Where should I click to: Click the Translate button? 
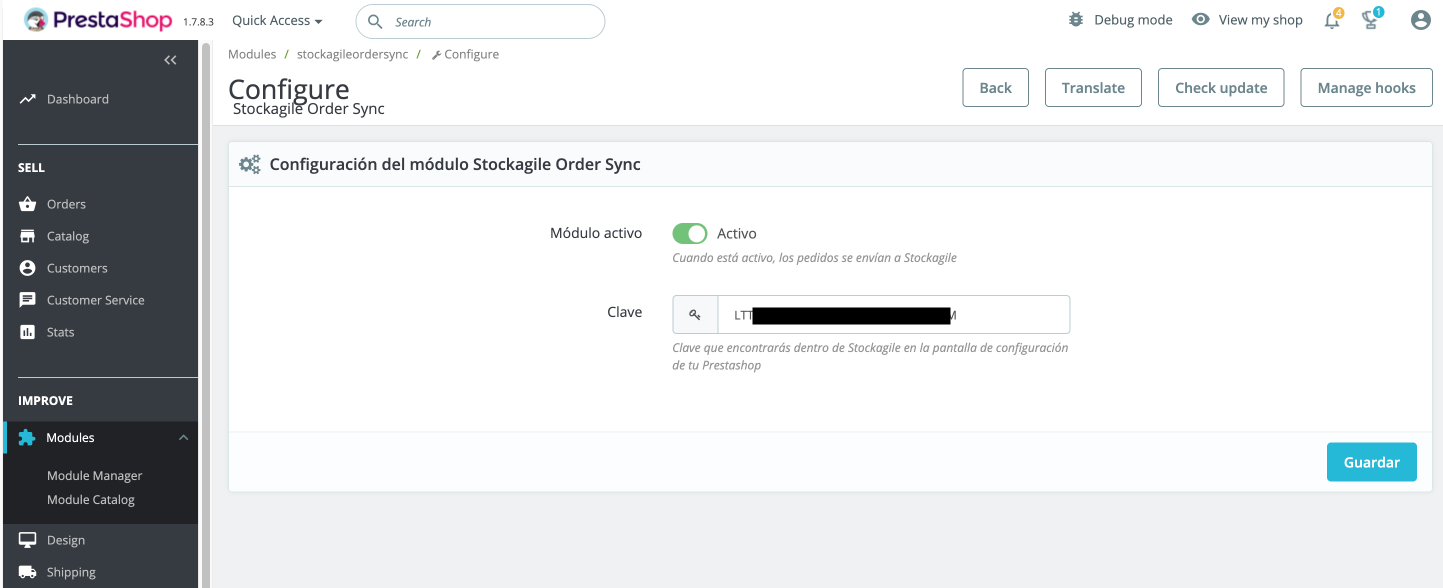[x=1093, y=87]
